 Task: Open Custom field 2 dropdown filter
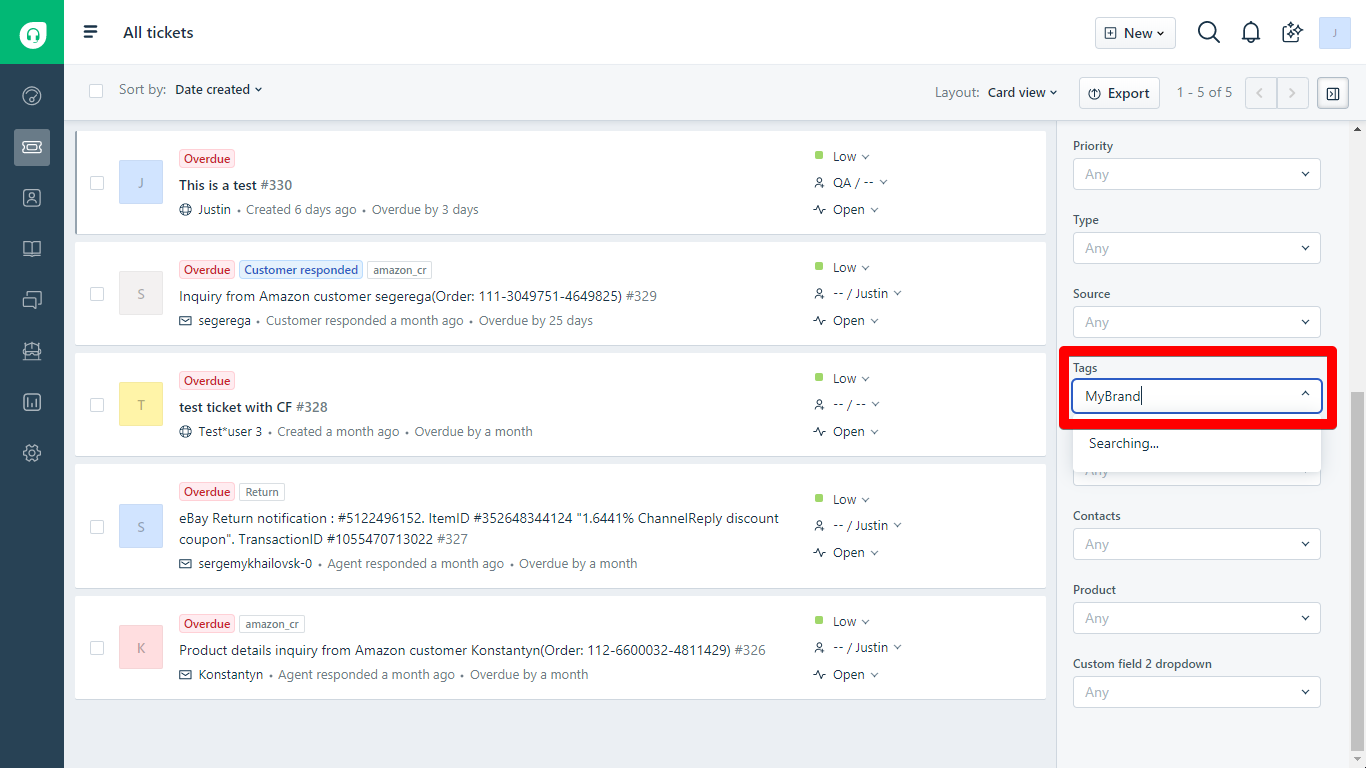(1197, 692)
